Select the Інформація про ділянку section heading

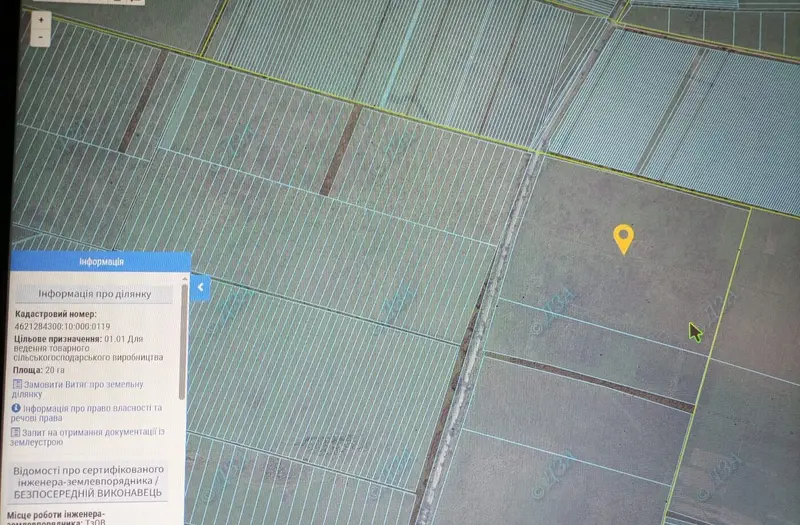coord(94,294)
